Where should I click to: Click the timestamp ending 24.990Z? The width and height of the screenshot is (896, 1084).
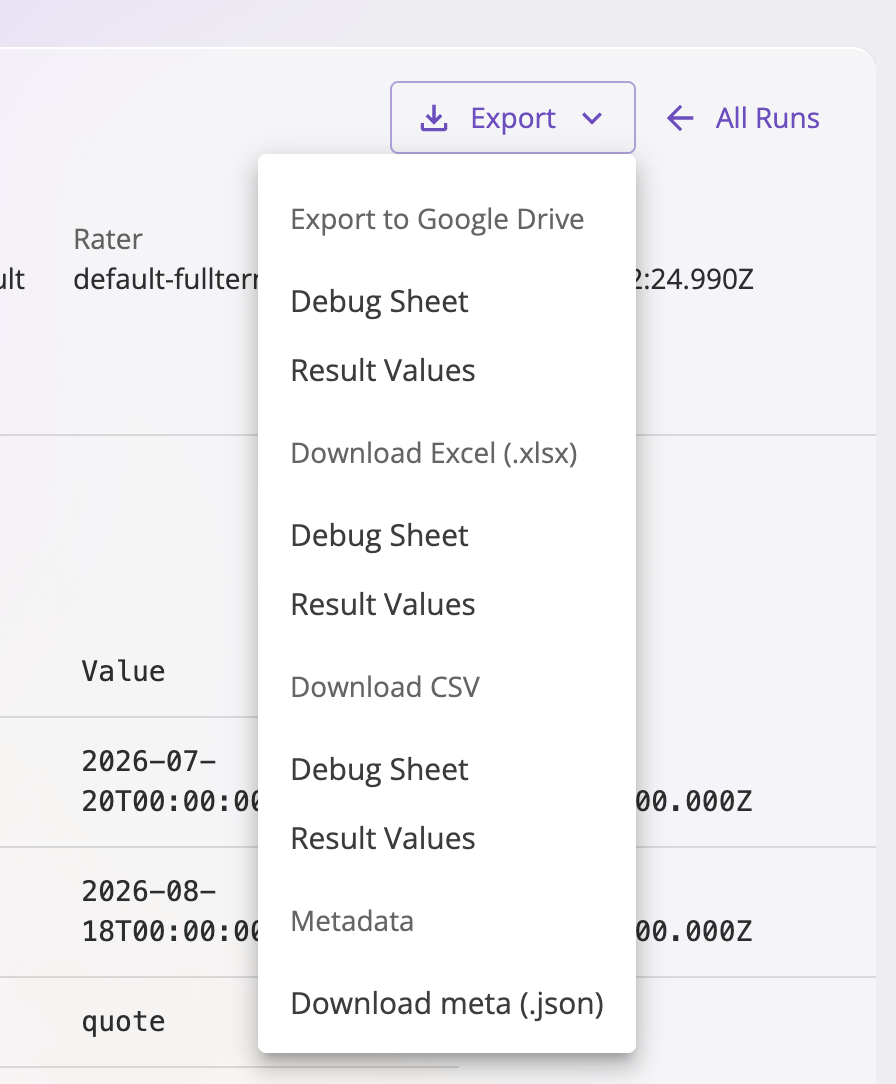click(x=693, y=279)
